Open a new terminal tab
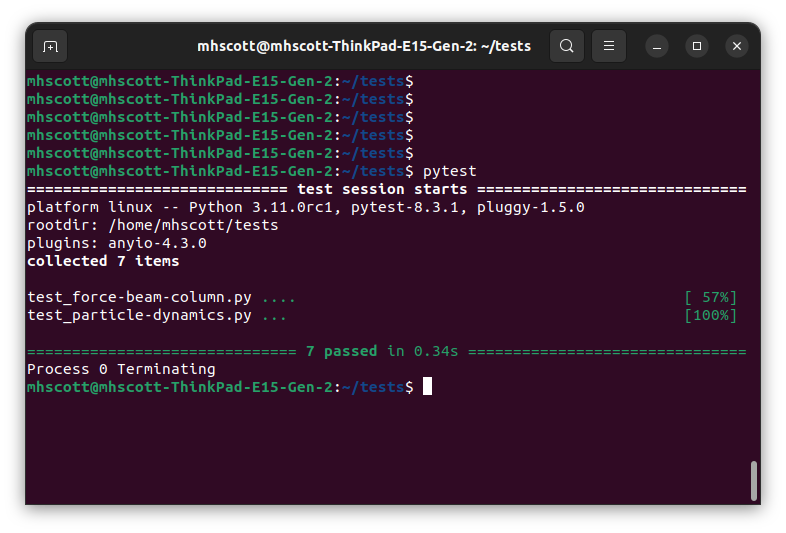The height and width of the screenshot is (533, 786). [x=50, y=46]
